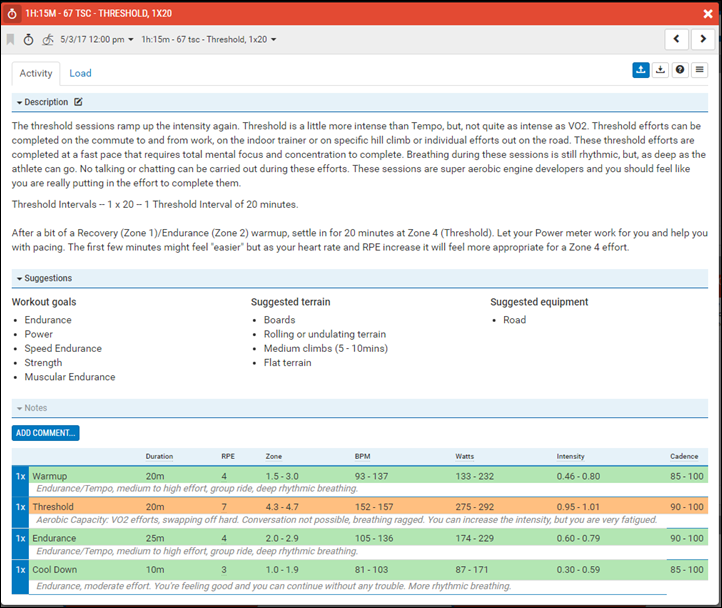Switch to the Load tab

80,73
